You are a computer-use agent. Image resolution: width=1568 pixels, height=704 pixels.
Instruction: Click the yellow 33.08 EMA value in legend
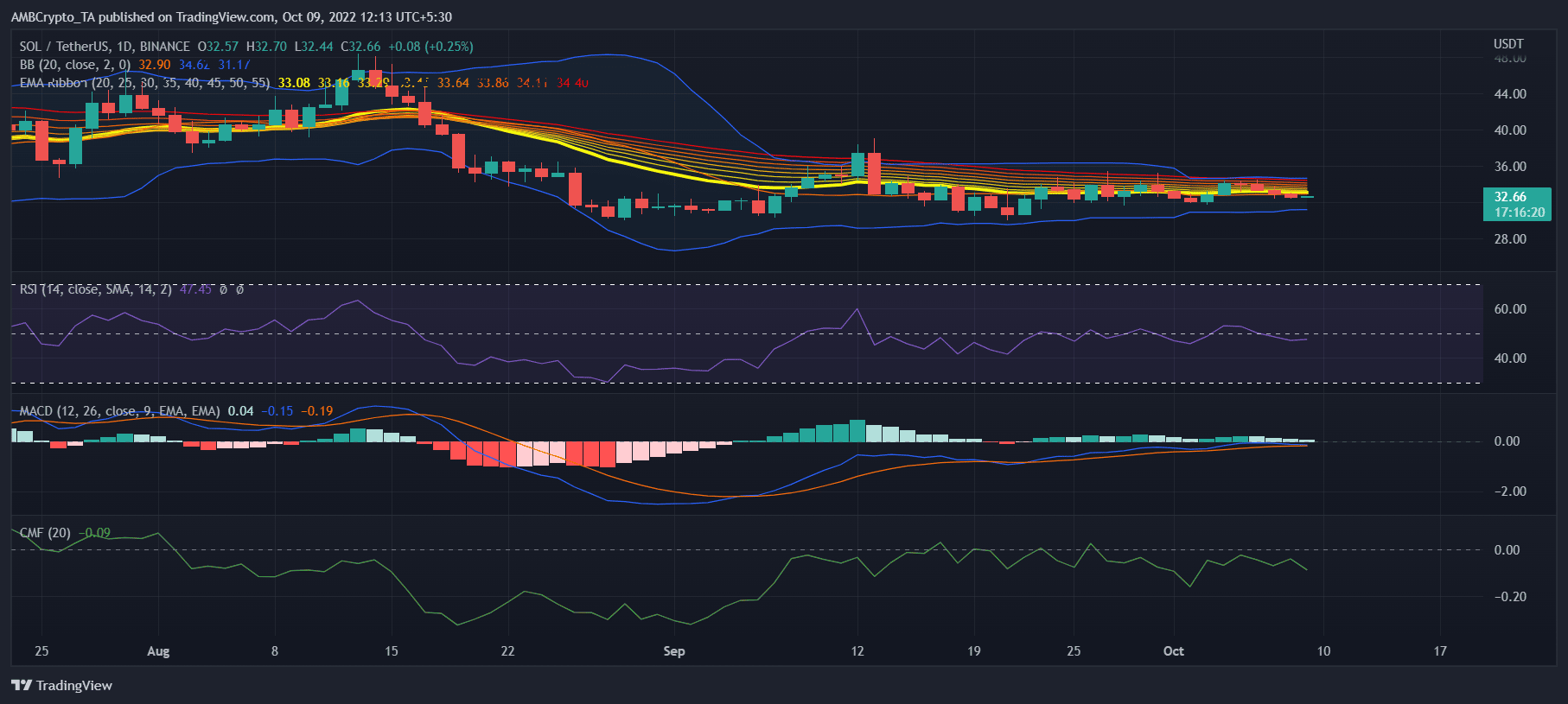pyautogui.click(x=294, y=83)
